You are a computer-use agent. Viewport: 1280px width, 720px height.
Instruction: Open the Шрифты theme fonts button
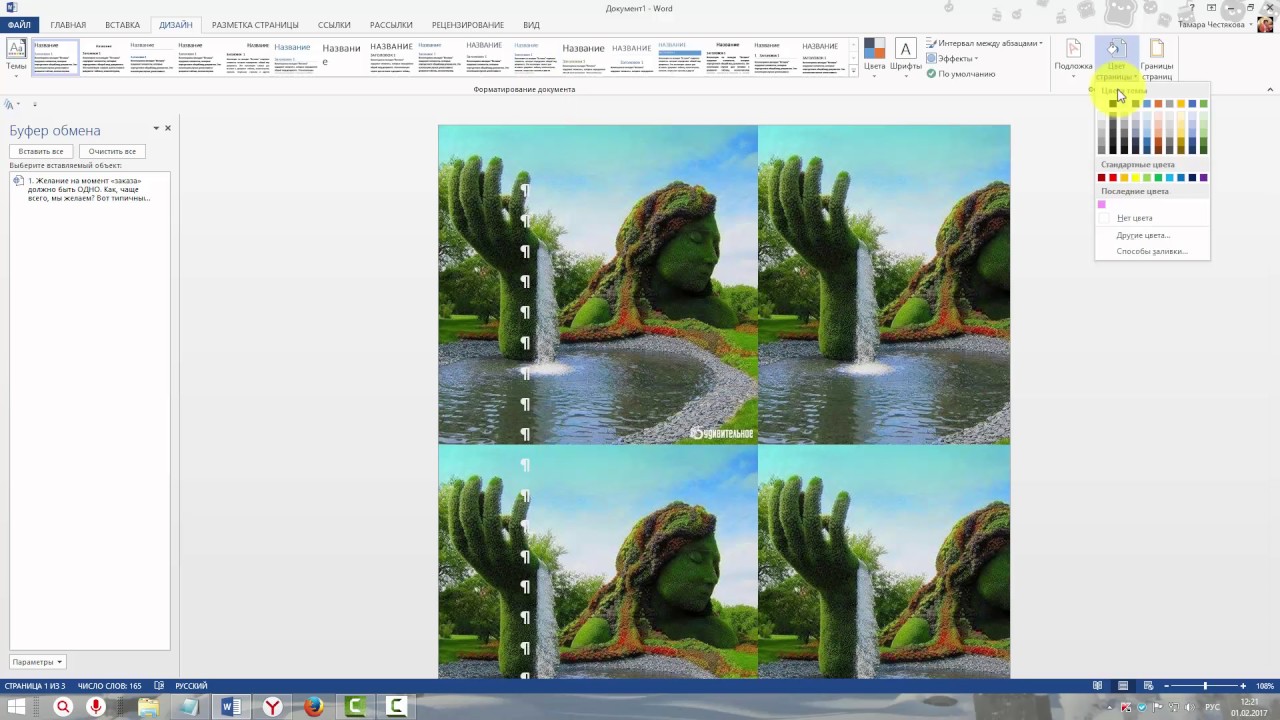click(x=905, y=56)
